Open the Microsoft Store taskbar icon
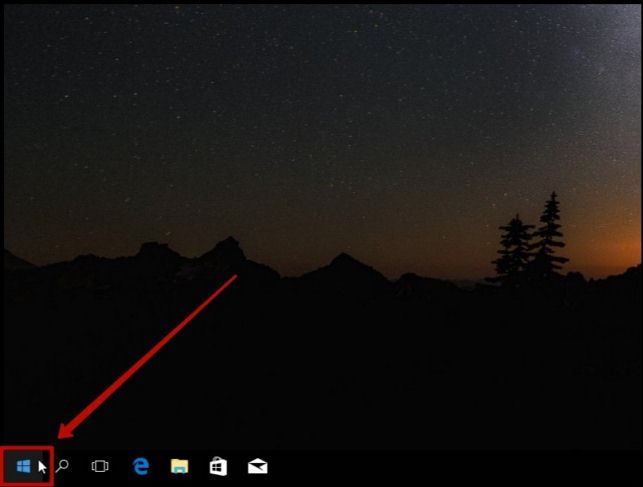This screenshot has height=487, width=643. 218,466
